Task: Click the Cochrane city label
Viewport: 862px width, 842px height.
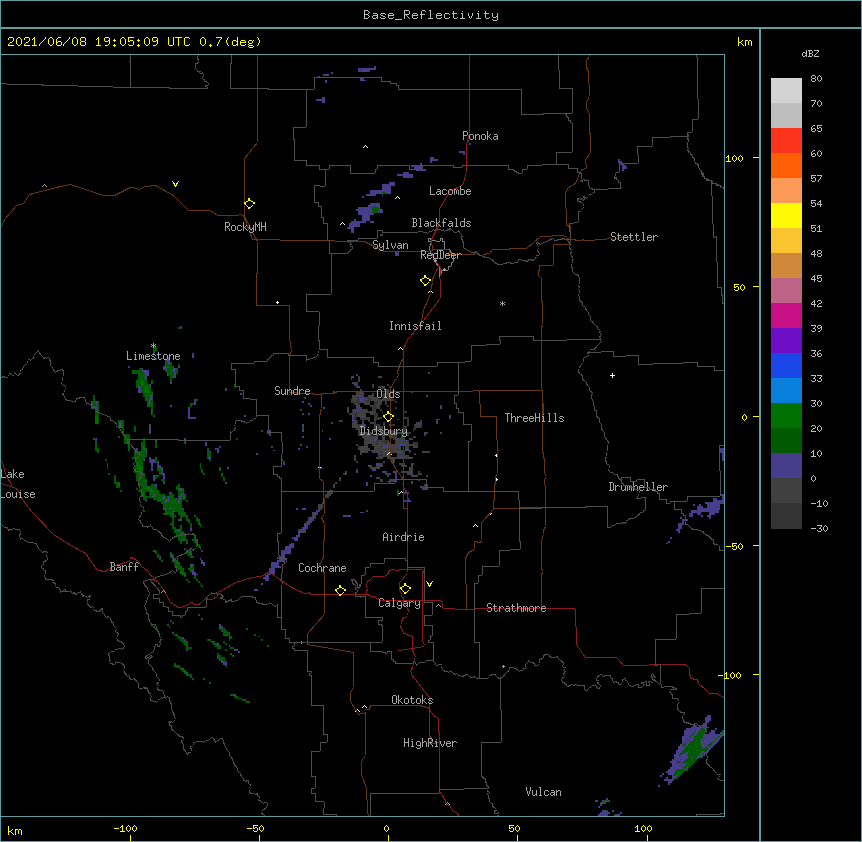Action: 322,568
